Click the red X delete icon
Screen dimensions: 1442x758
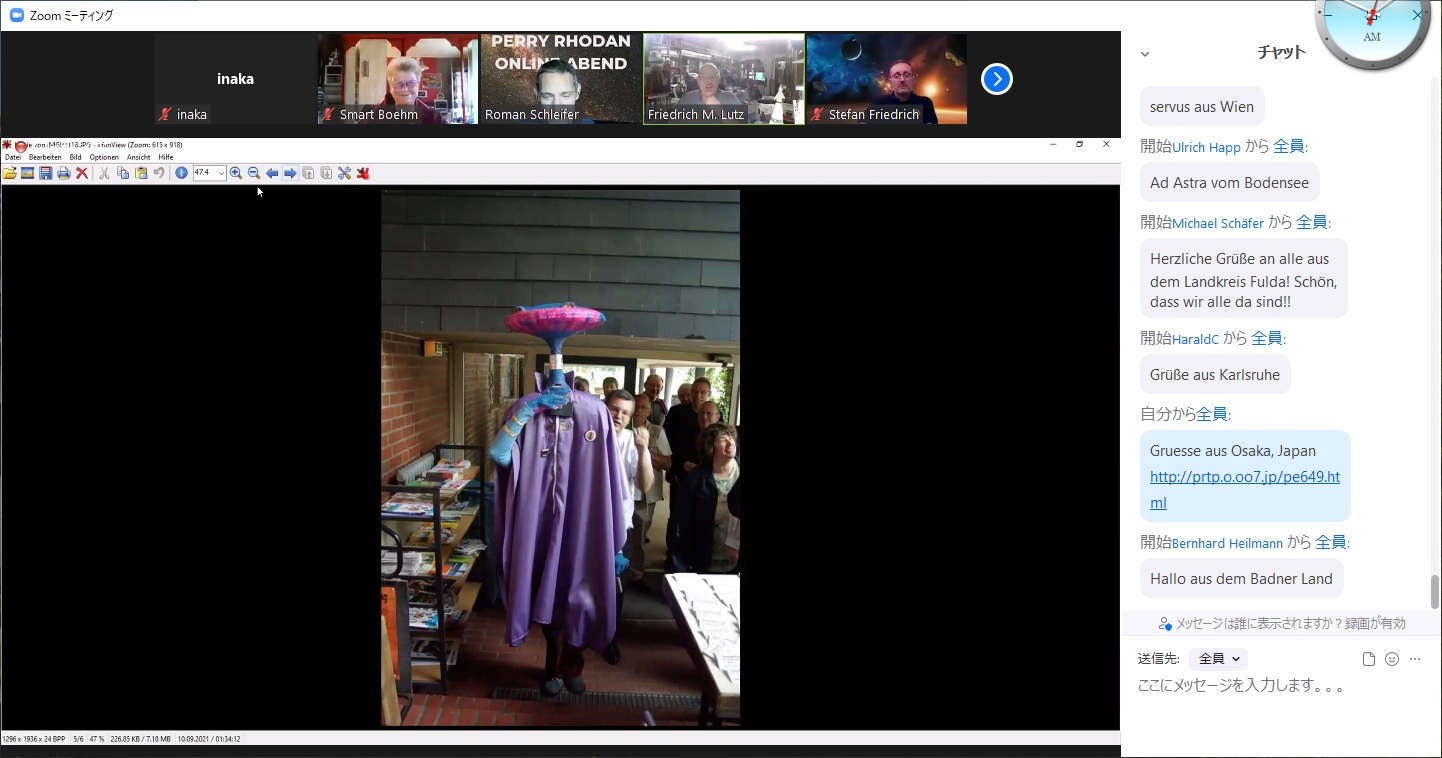point(82,173)
